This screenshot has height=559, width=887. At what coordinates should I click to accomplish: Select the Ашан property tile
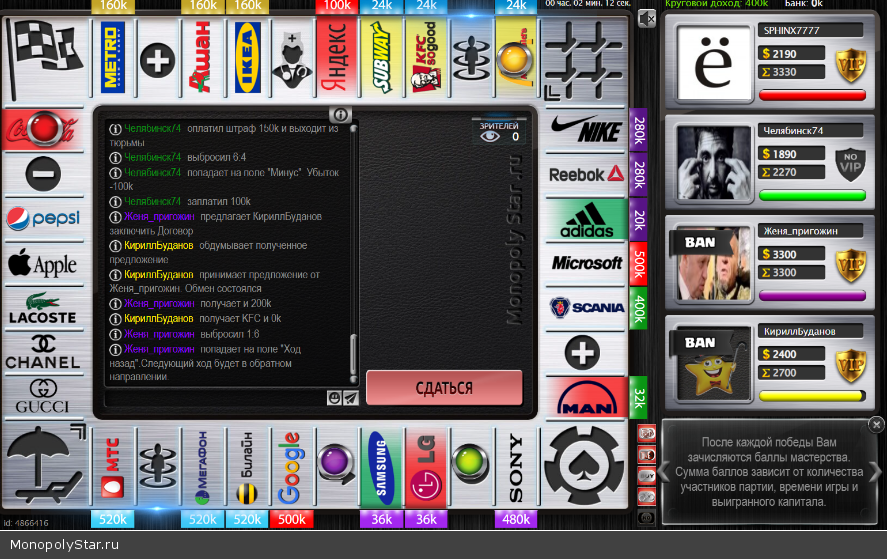[x=203, y=59]
